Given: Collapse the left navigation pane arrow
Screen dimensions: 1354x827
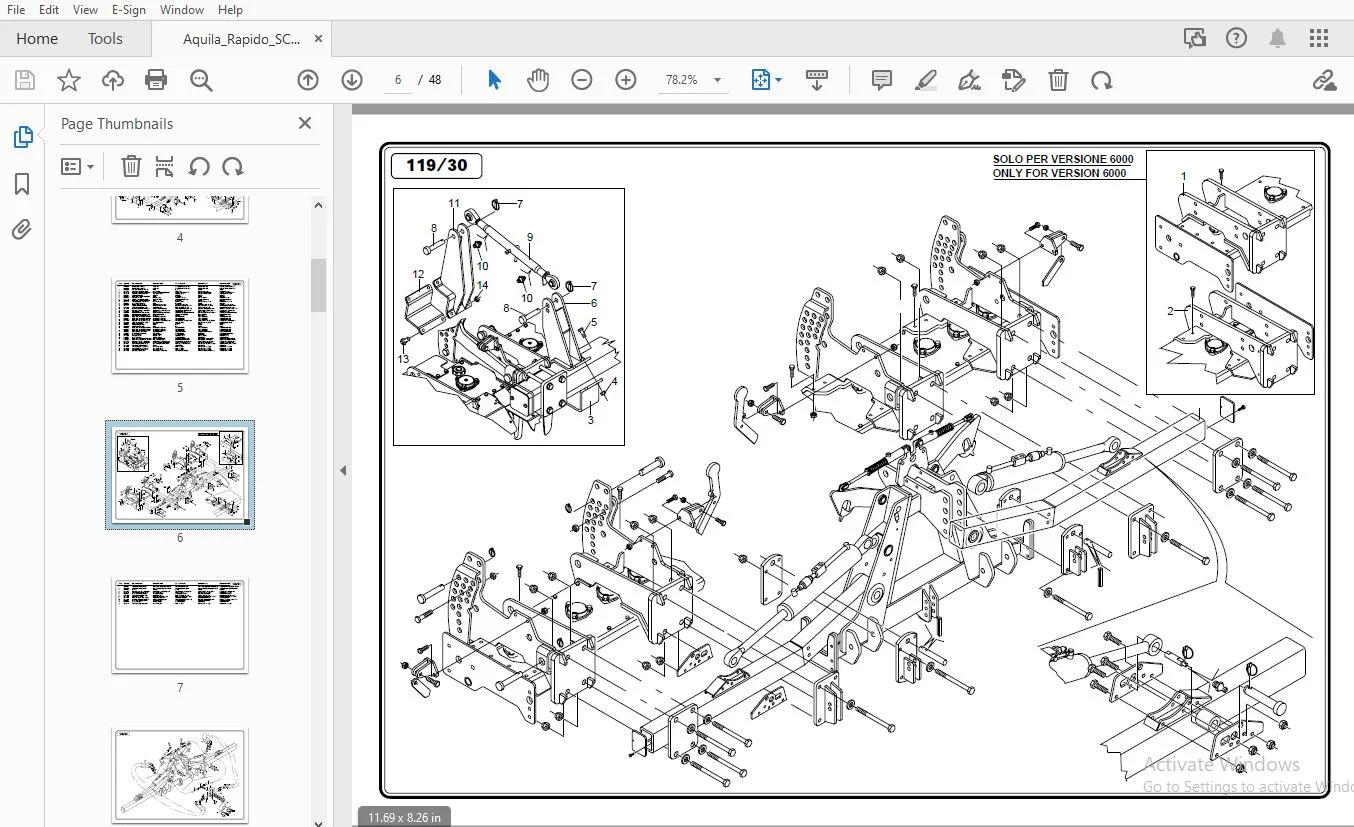Looking at the screenshot, I should click(343, 470).
